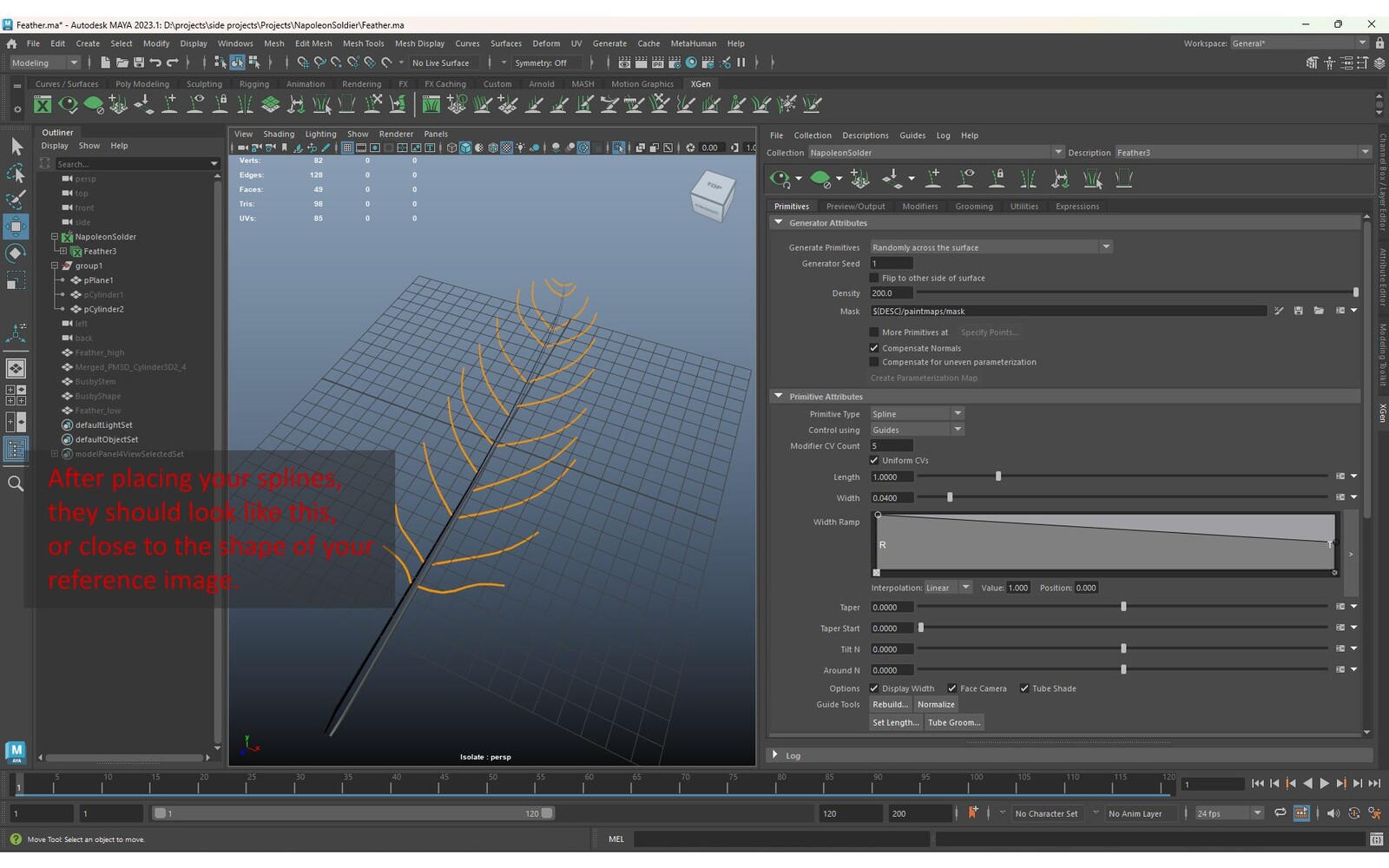Open the search magnifier in the left sidebar
1389x868 pixels.
(16, 483)
